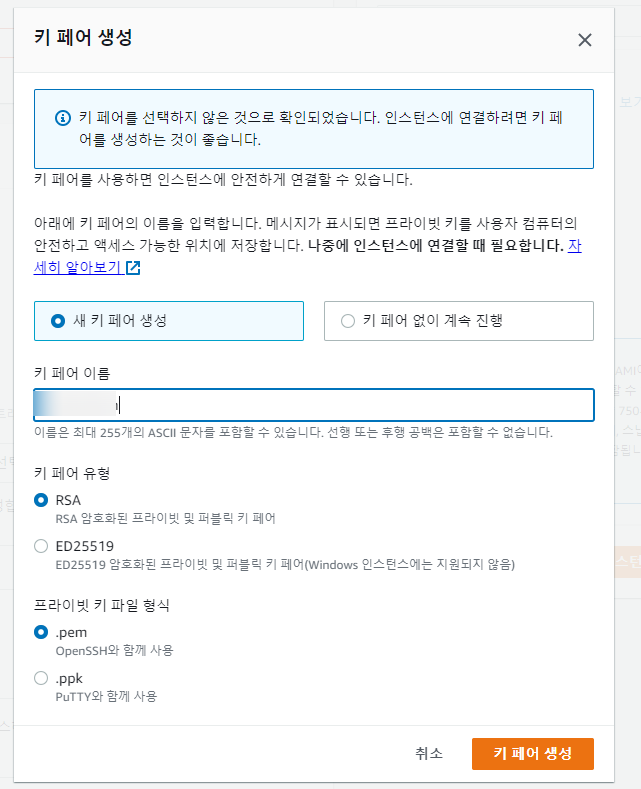The width and height of the screenshot is (641, 789).
Task: Click the RSA option label text
Action: click(68, 500)
